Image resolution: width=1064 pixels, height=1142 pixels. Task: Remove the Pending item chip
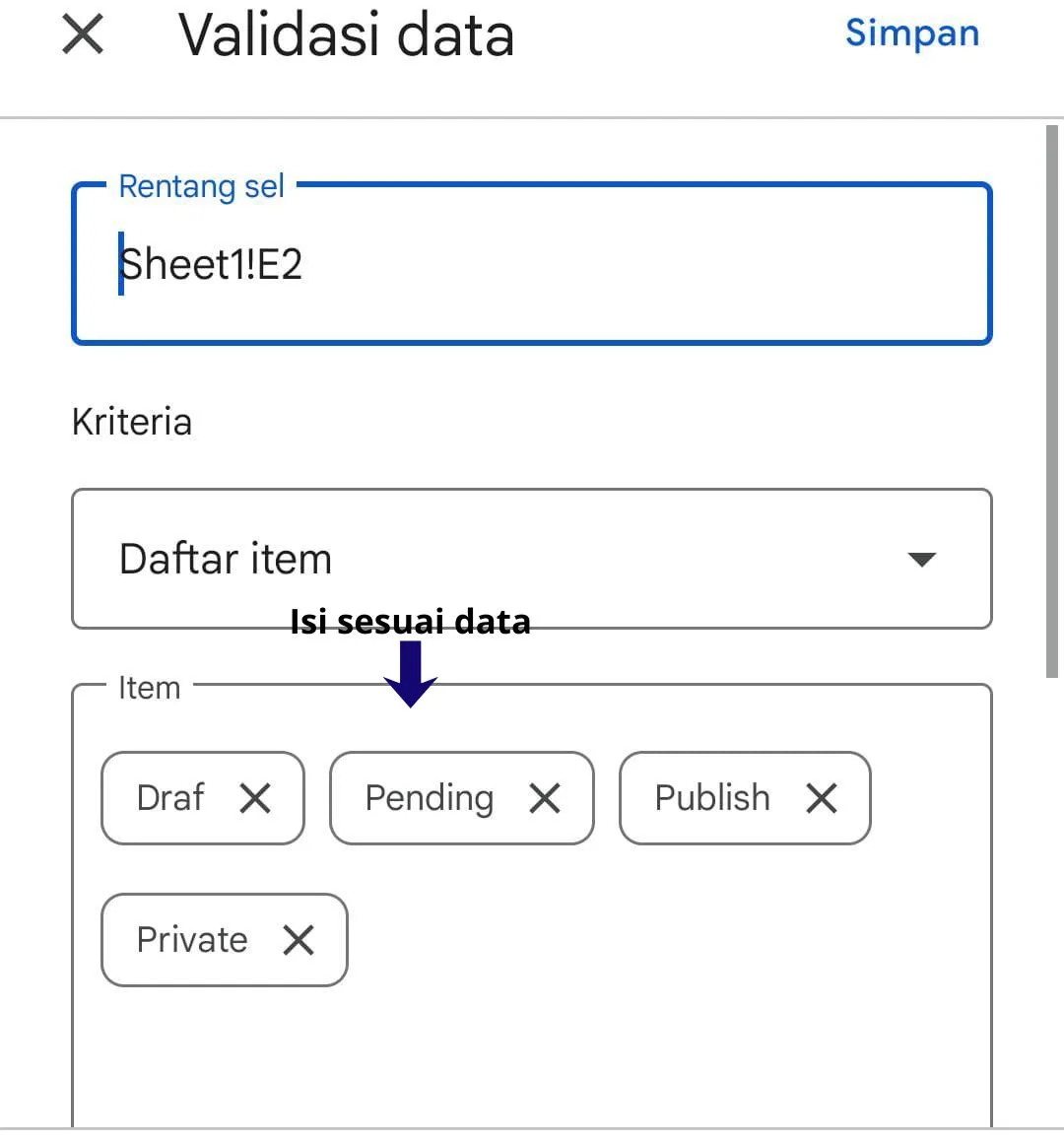pyautogui.click(x=544, y=798)
